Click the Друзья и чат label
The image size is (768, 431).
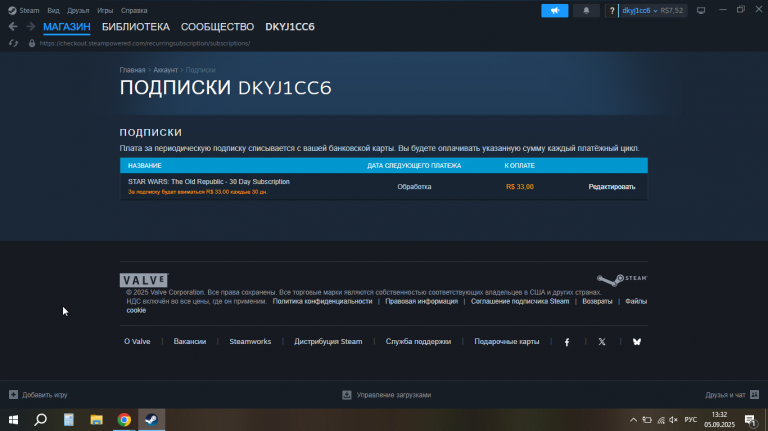(x=725, y=395)
